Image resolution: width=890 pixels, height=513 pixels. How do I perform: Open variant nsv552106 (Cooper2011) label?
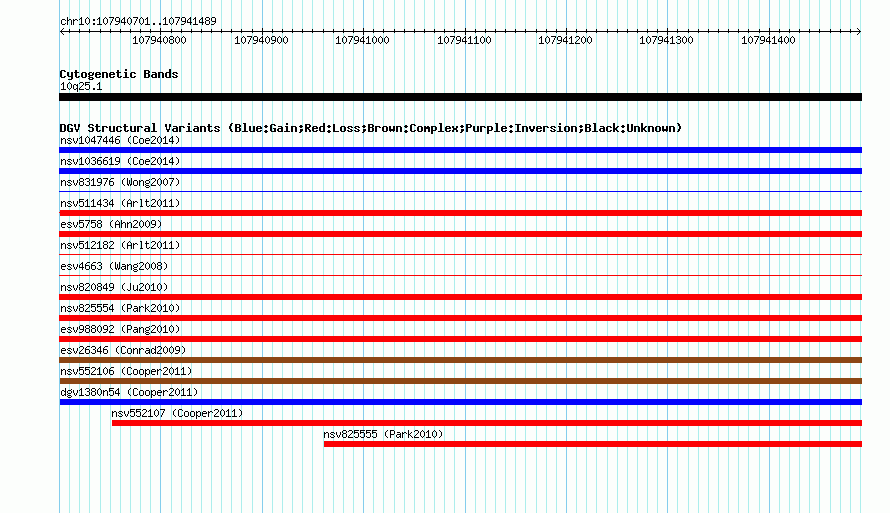point(126,371)
